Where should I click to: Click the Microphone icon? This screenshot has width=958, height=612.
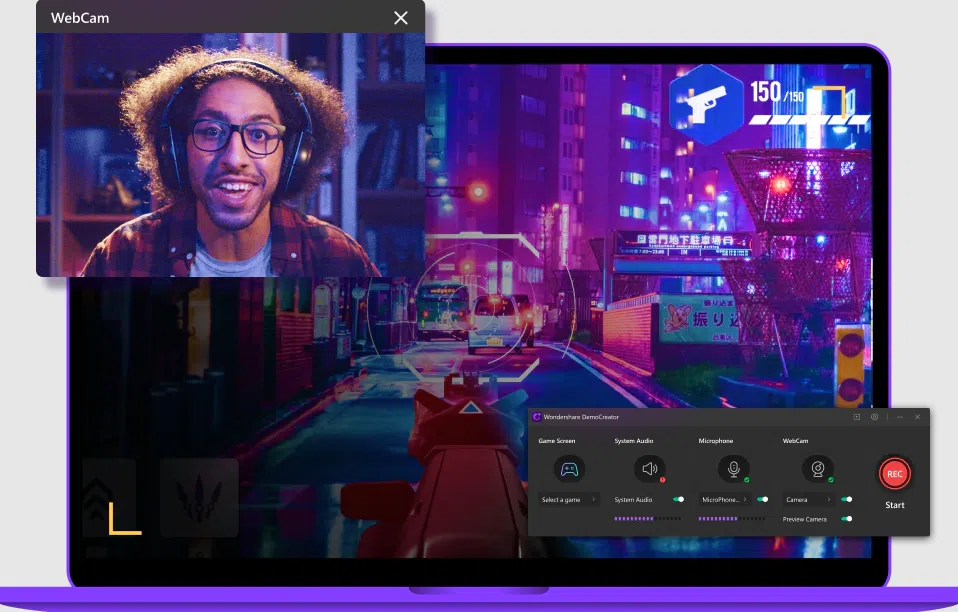coord(733,469)
